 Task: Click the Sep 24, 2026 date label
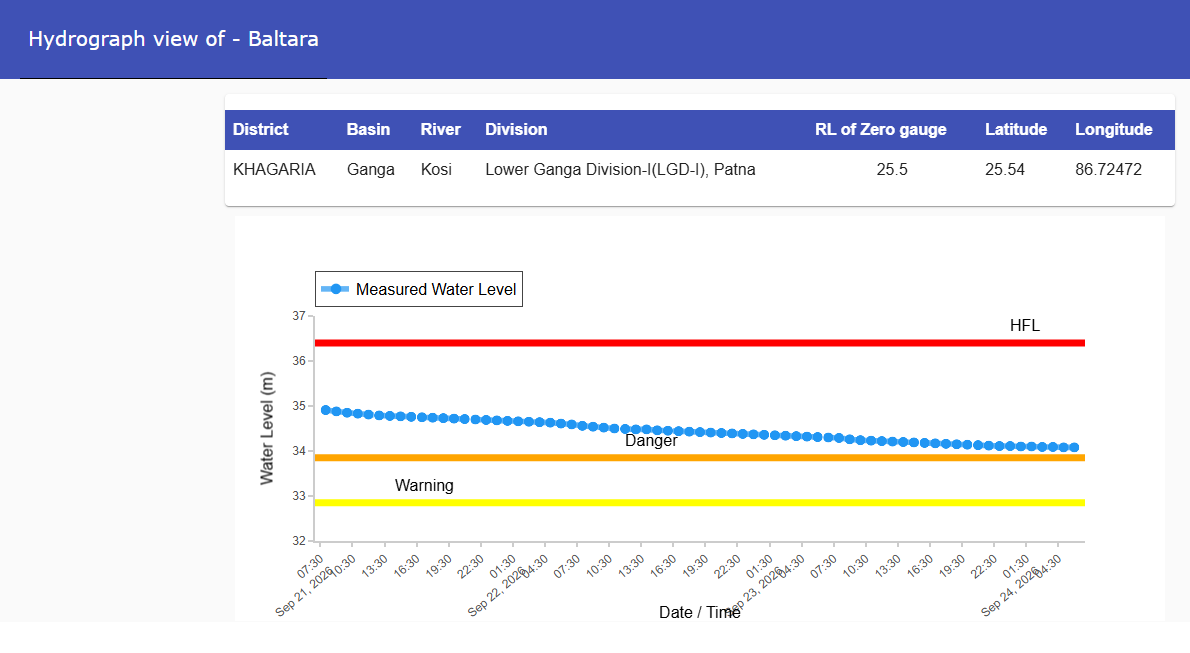point(1010,591)
